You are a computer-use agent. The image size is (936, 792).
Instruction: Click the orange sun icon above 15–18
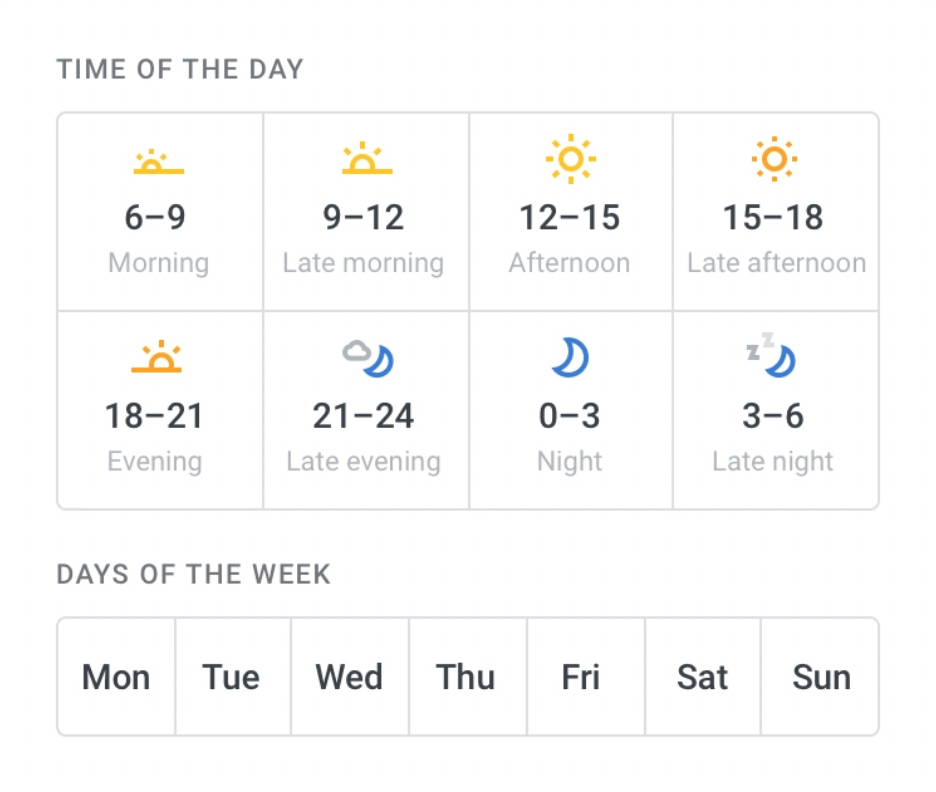pos(774,158)
